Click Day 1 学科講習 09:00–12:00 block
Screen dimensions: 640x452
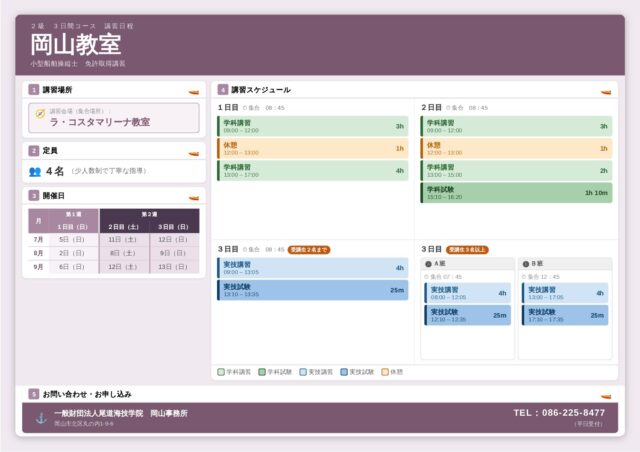click(313, 126)
